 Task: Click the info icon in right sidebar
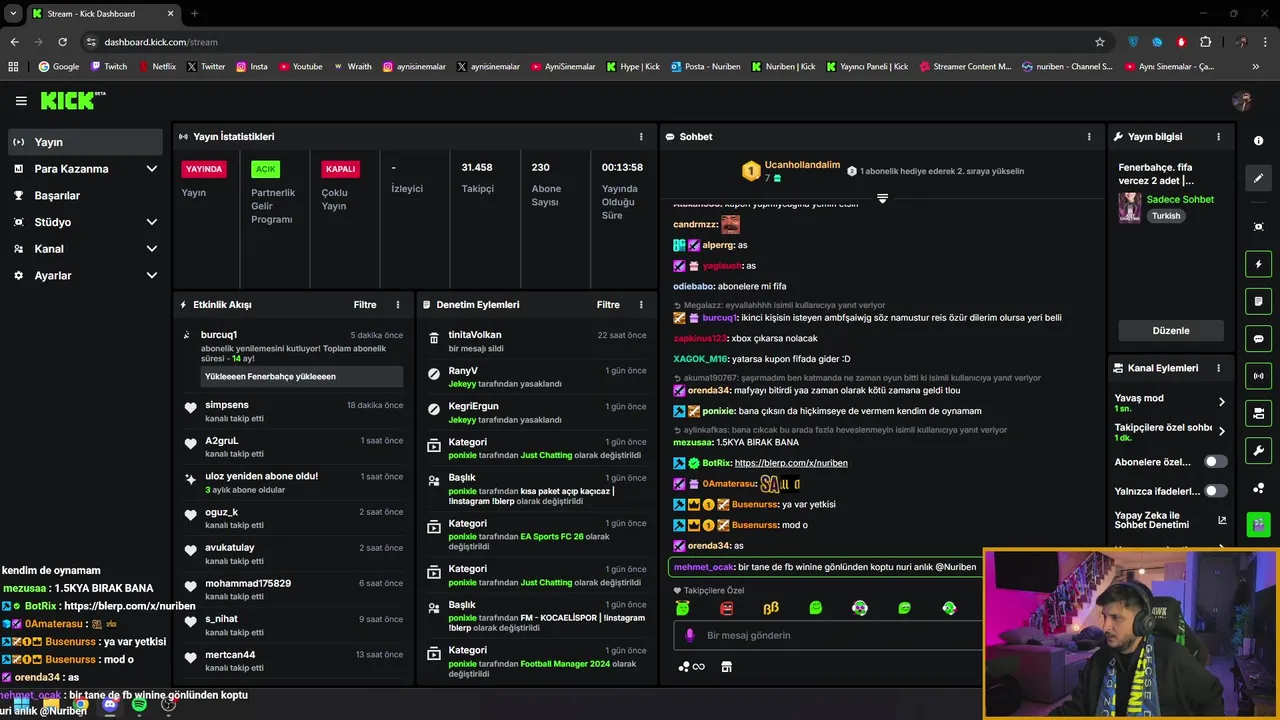coord(1258,141)
